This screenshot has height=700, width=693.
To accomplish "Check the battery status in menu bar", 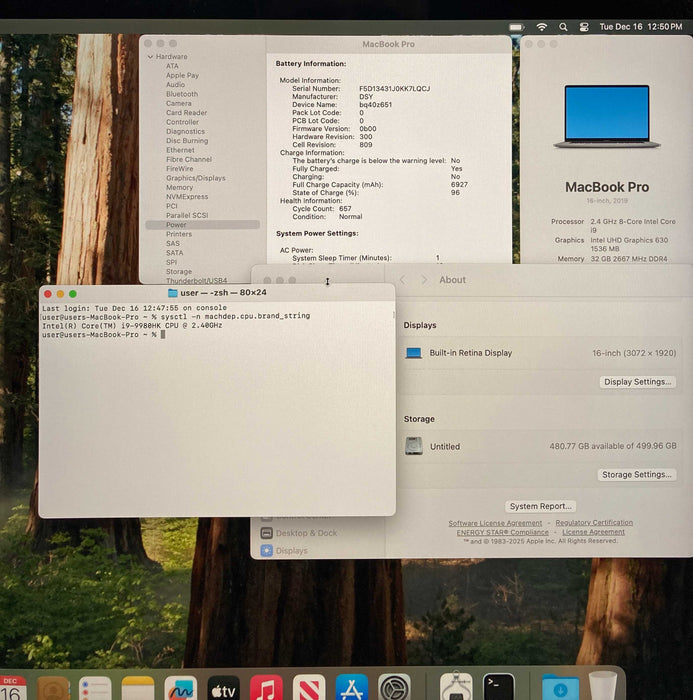I will click(x=517, y=27).
